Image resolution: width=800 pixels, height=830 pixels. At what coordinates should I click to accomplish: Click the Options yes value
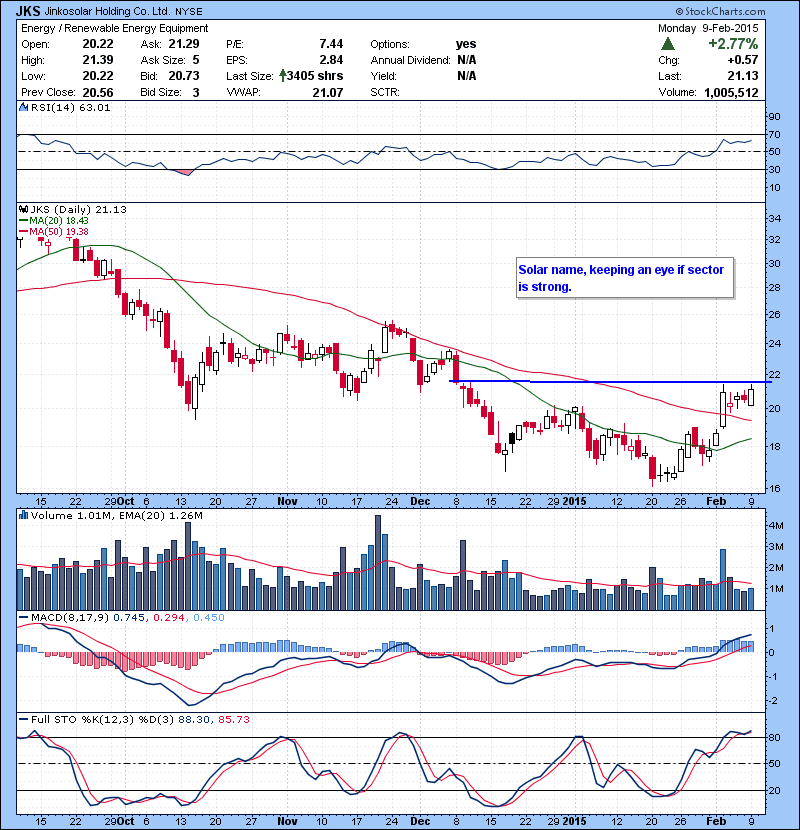[466, 44]
